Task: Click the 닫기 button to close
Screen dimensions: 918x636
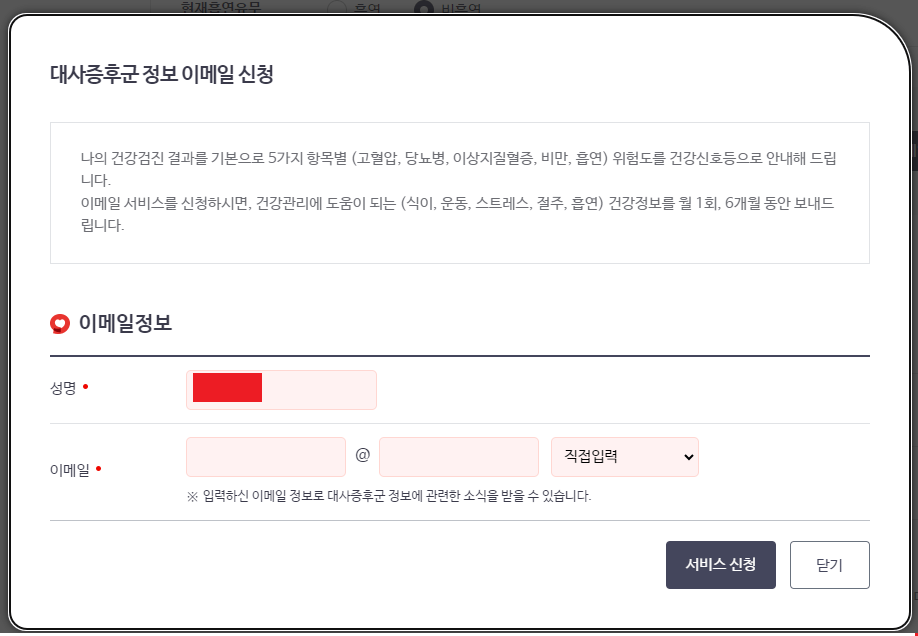Action: (x=830, y=564)
